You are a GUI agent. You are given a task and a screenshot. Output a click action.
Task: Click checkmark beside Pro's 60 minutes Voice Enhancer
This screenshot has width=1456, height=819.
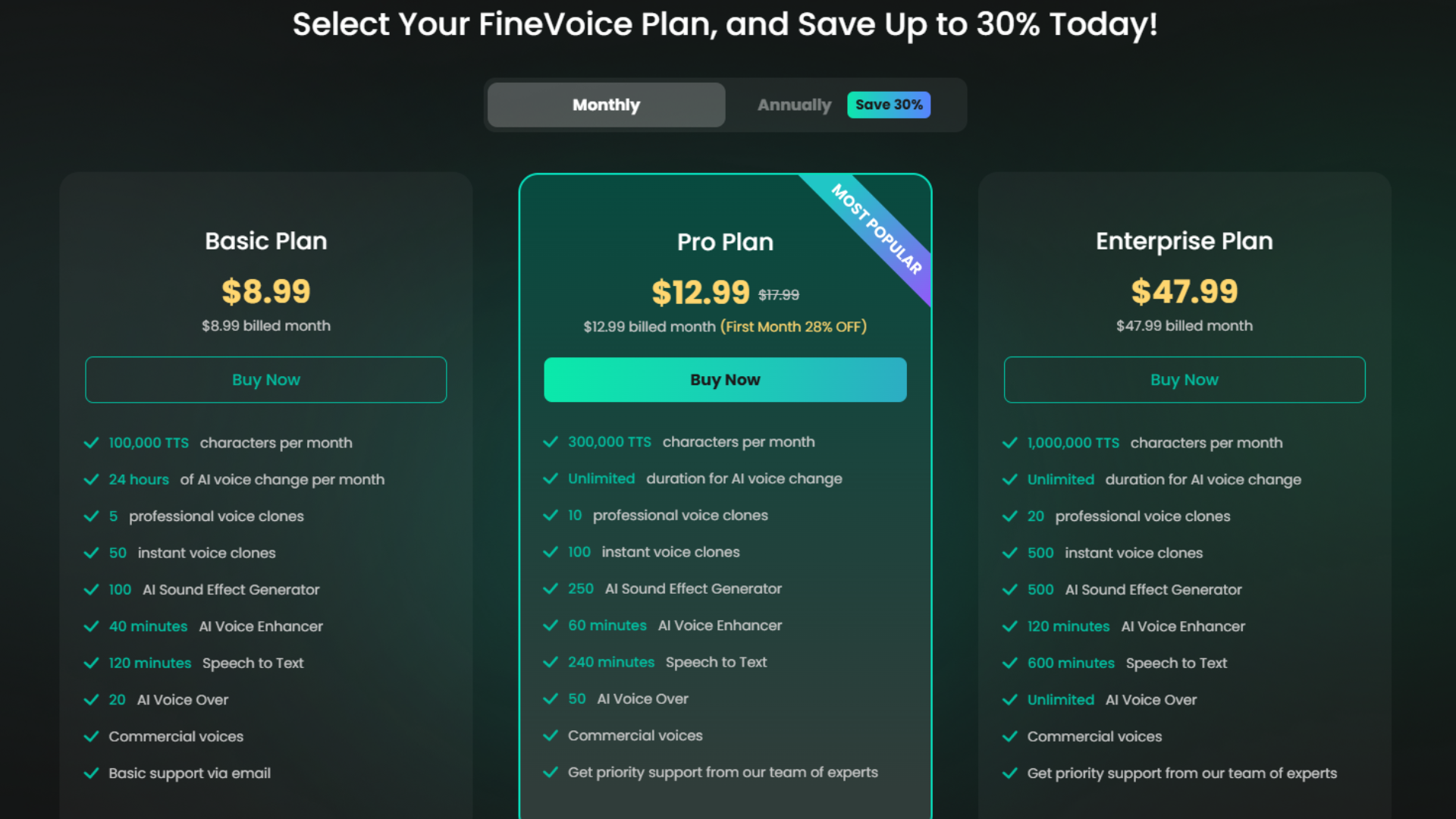click(x=551, y=626)
